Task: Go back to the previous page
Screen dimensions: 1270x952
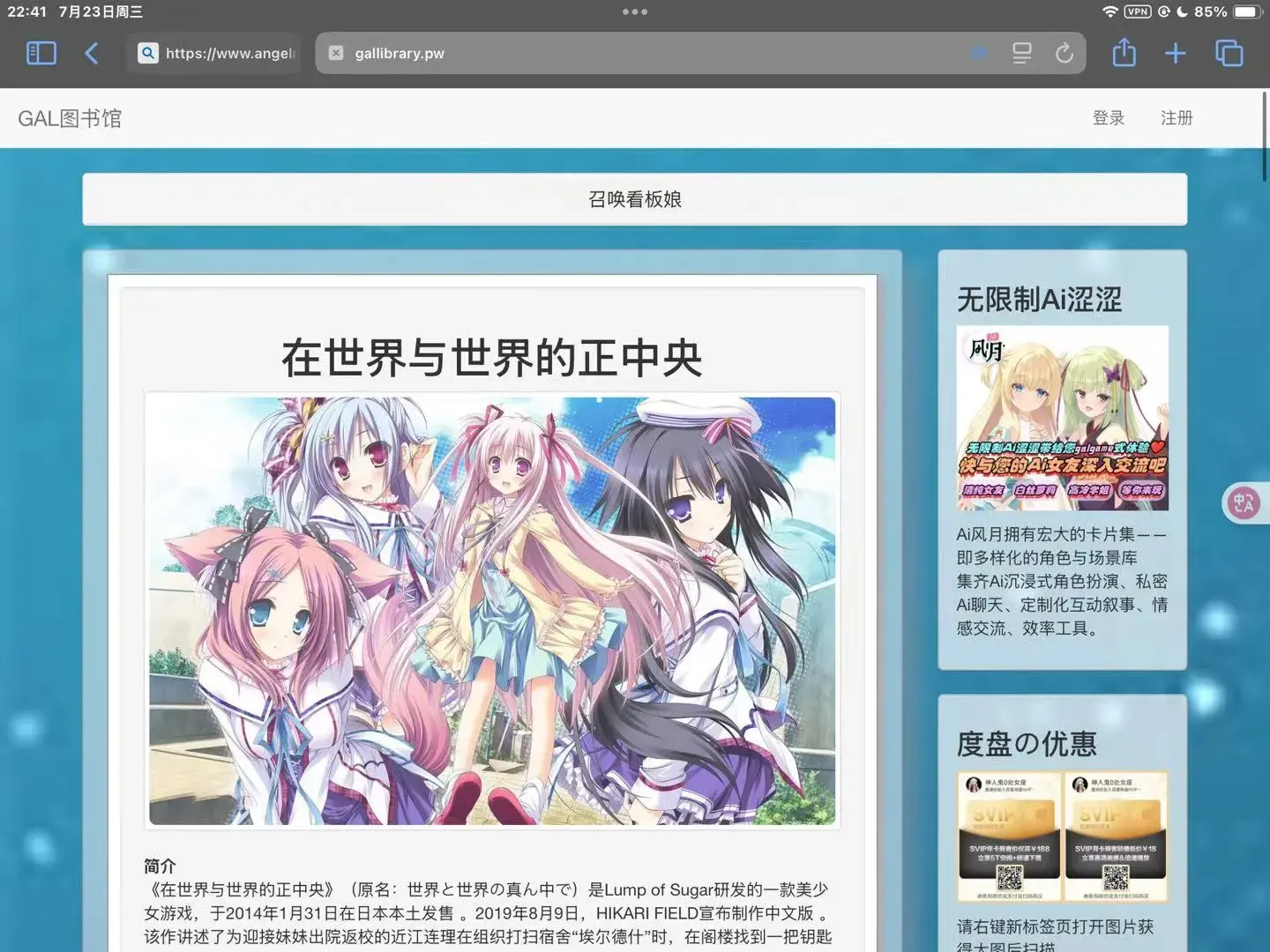Action: [x=92, y=53]
